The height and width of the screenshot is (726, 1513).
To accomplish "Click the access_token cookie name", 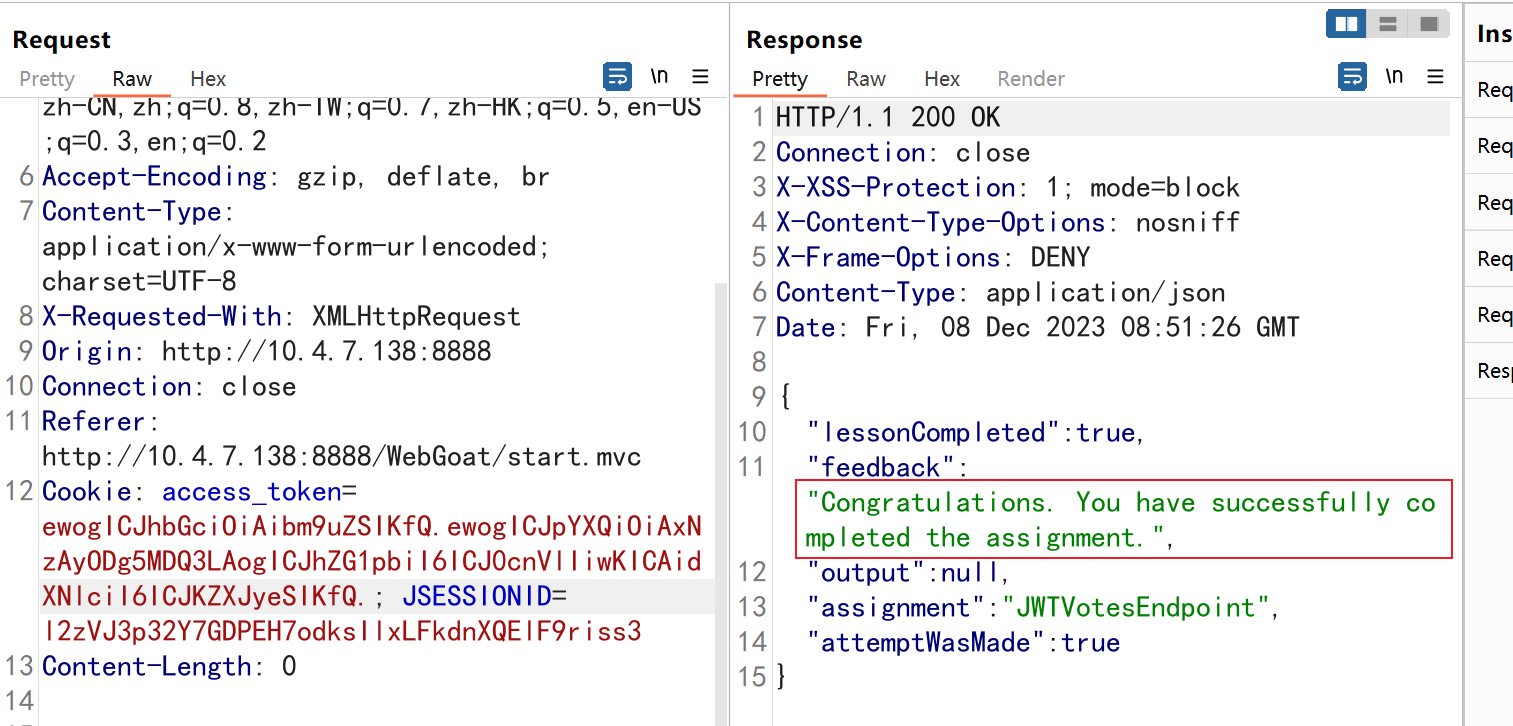I will (252, 492).
